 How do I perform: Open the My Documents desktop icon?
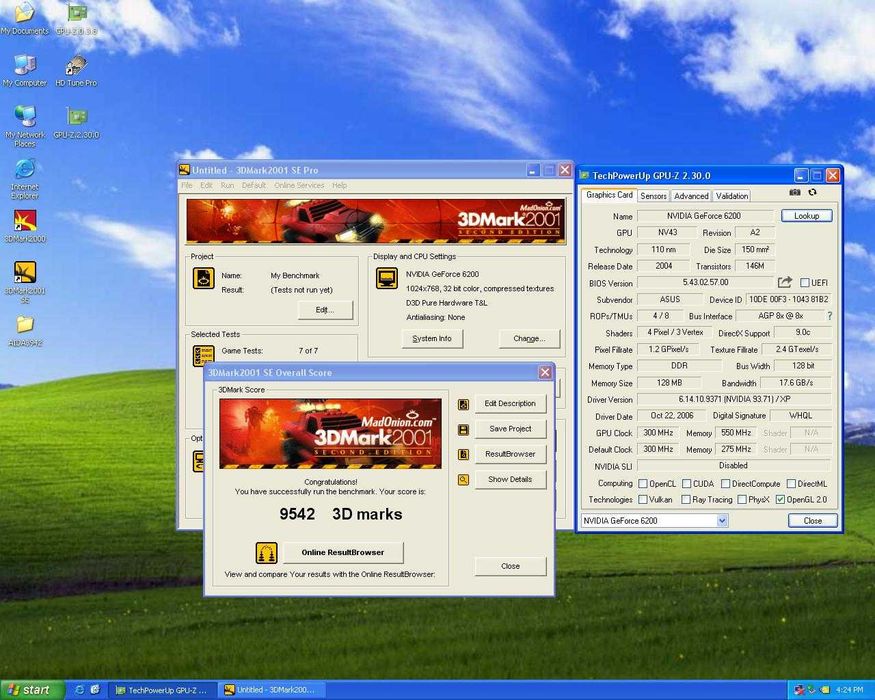(25, 18)
